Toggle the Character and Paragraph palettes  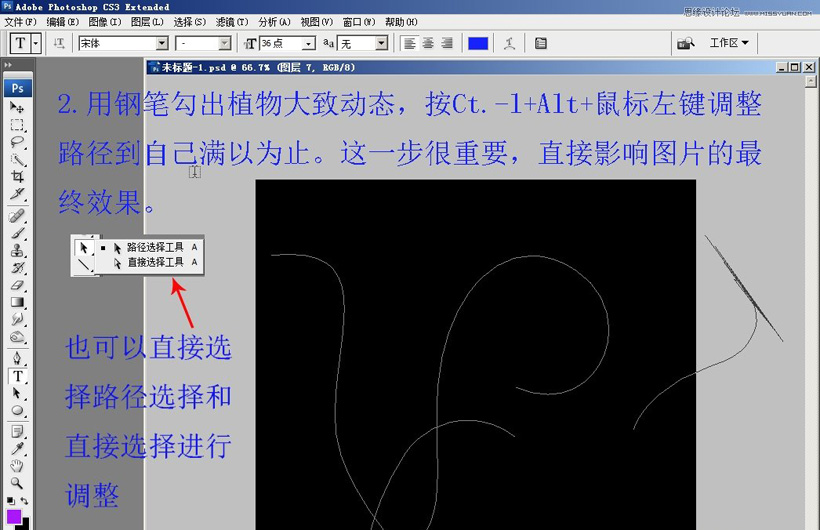pos(541,43)
